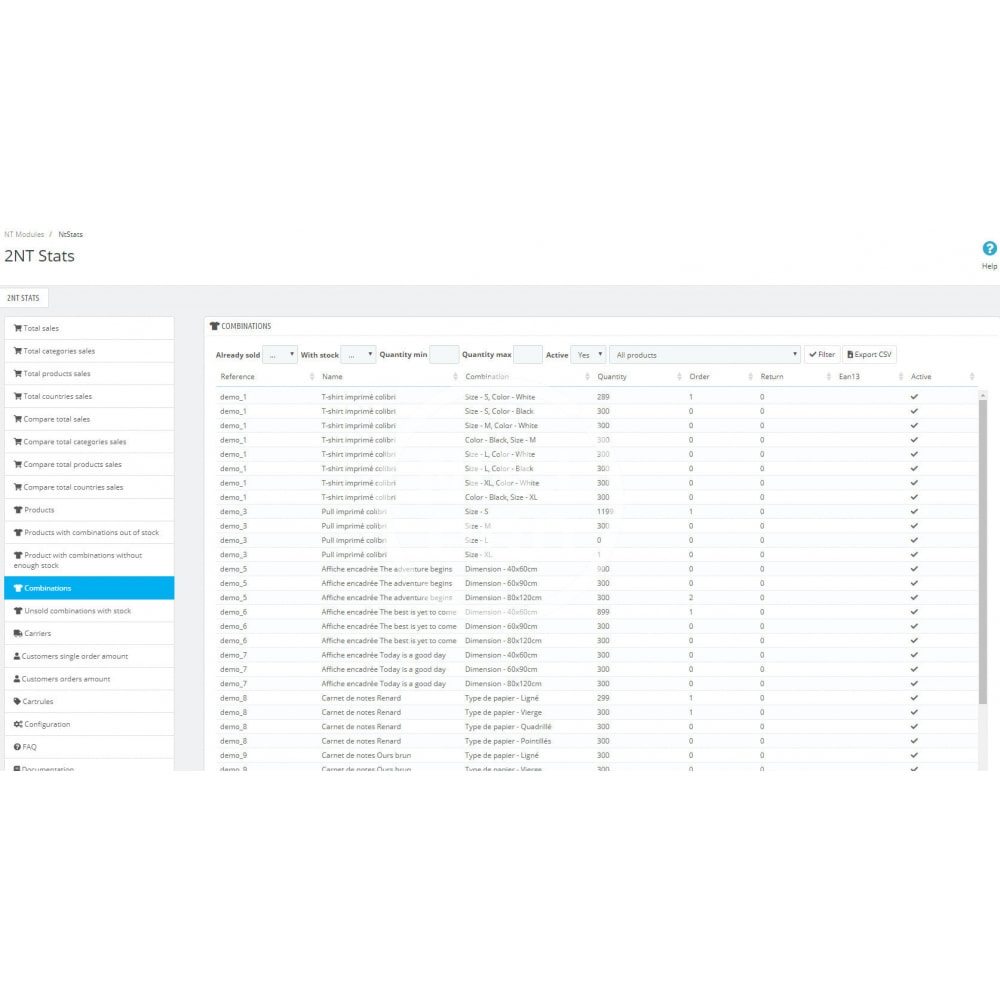This screenshot has height=1000, width=1000.
Task: Open Total sales menu item
Action: [89, 328]
